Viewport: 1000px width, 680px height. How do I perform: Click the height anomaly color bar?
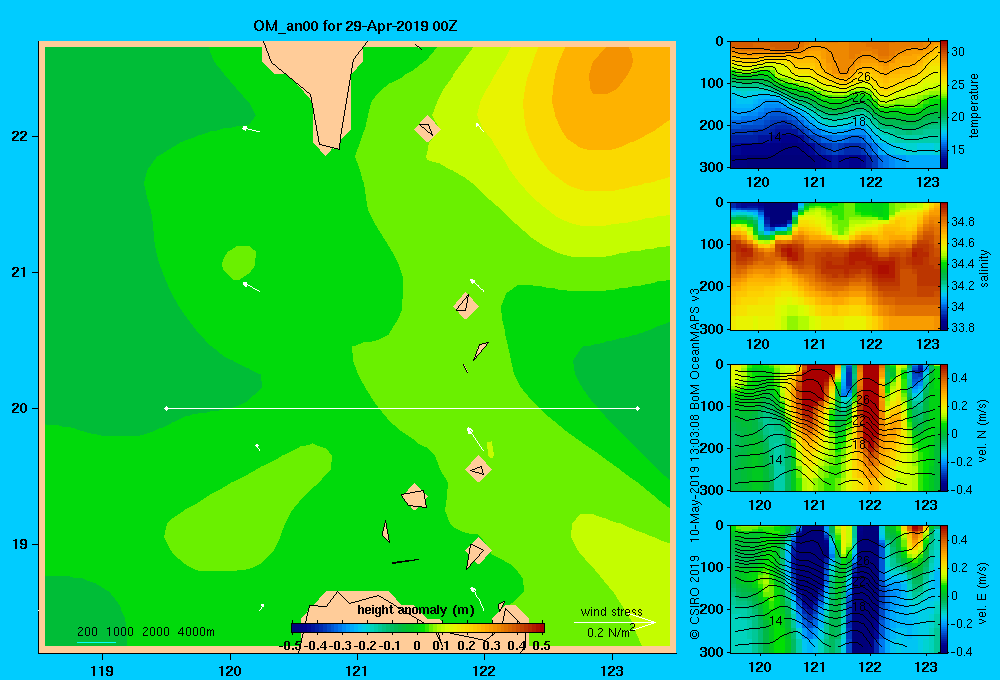(418, 628)
